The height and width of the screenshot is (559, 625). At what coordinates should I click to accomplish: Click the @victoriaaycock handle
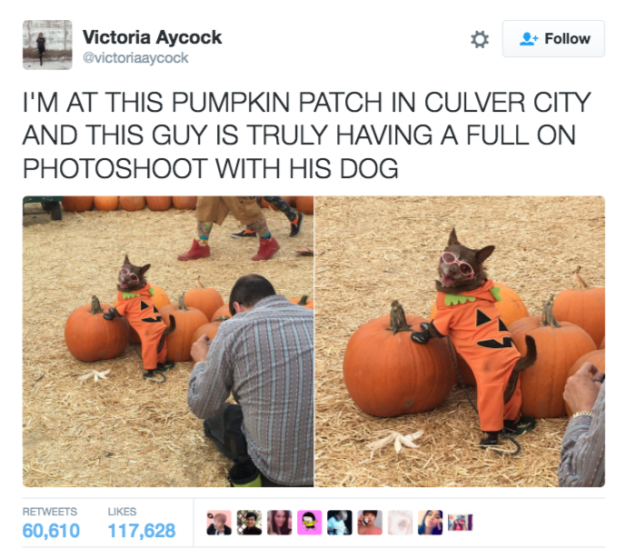tap(135, 58)
